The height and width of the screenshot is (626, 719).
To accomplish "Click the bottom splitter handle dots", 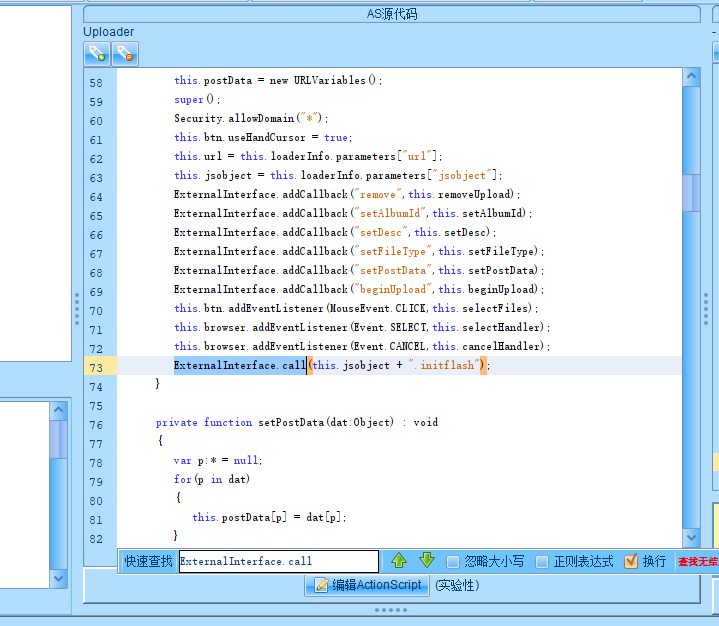I will tap(391, 610).
